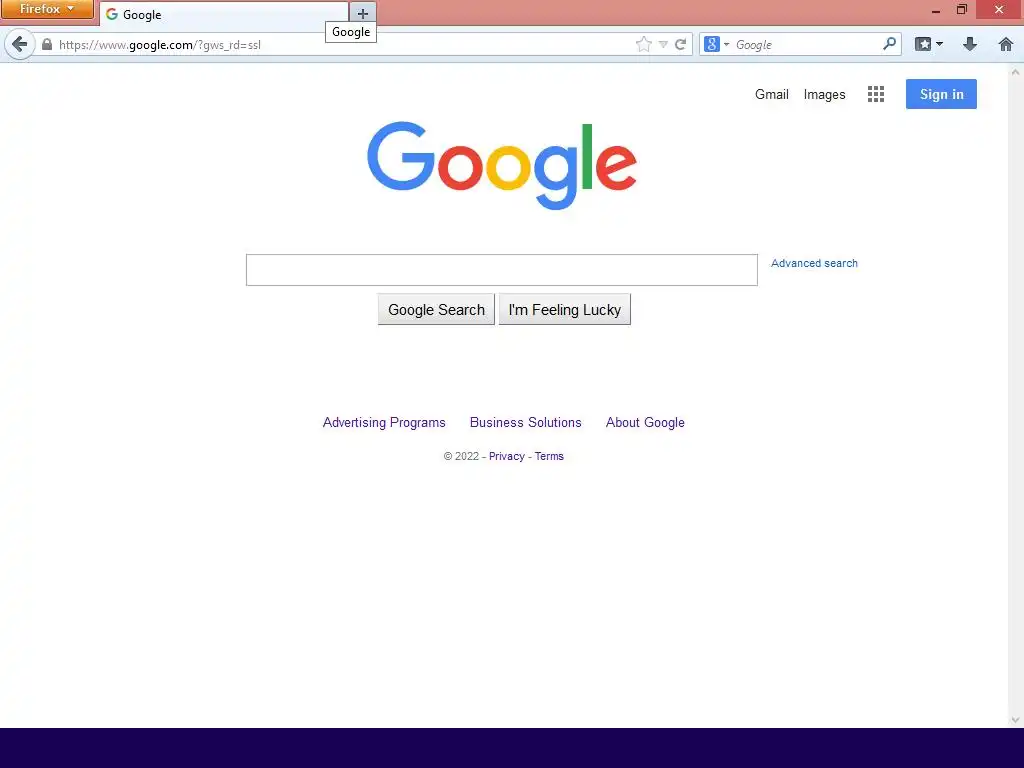Screen dimensions: 1024x768
Task: Click the colorful Google logo
Action: [x=502, y=165]
